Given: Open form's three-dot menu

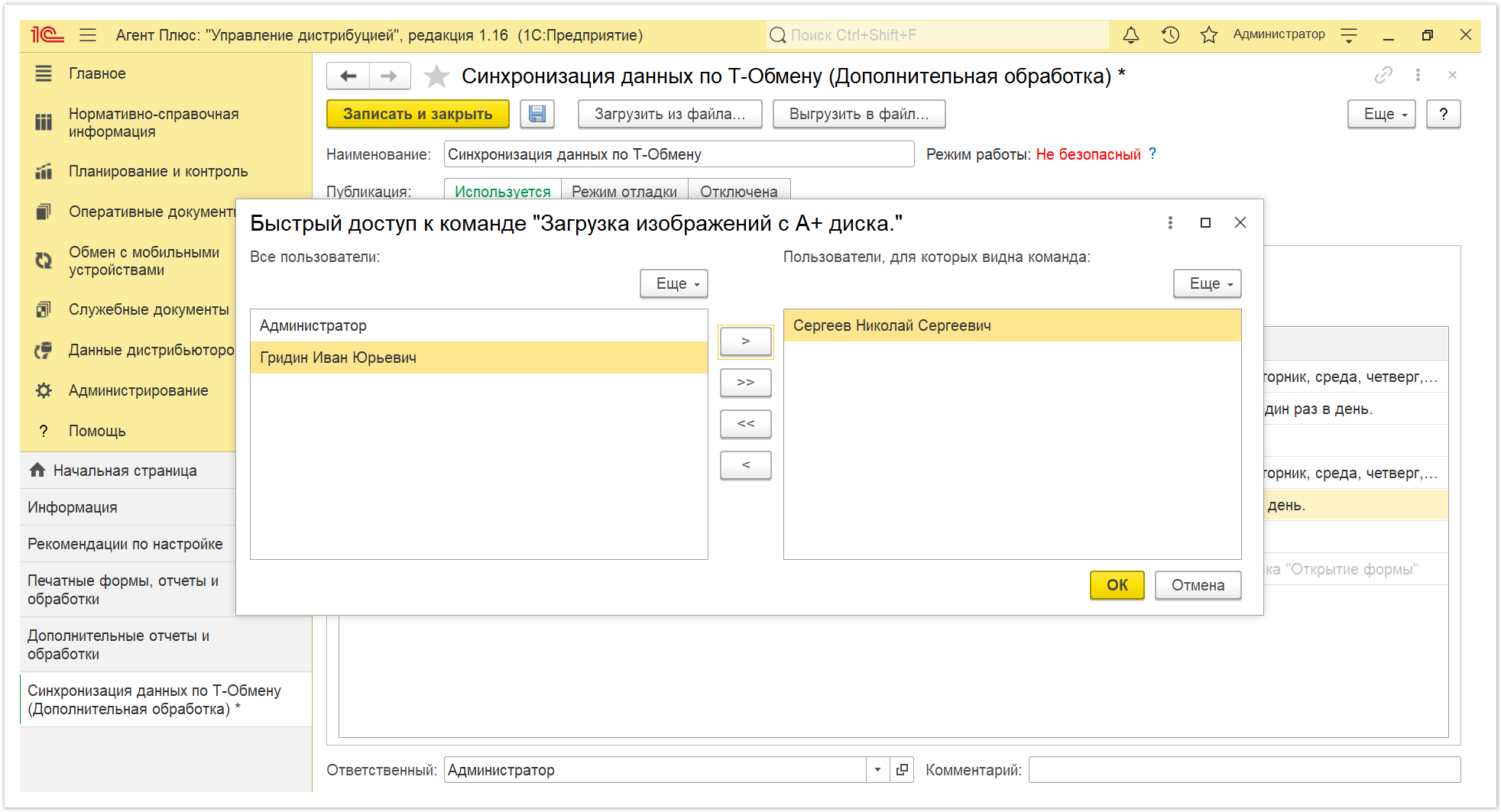Looking at the screenshot, I should [x=1418, y=75].
